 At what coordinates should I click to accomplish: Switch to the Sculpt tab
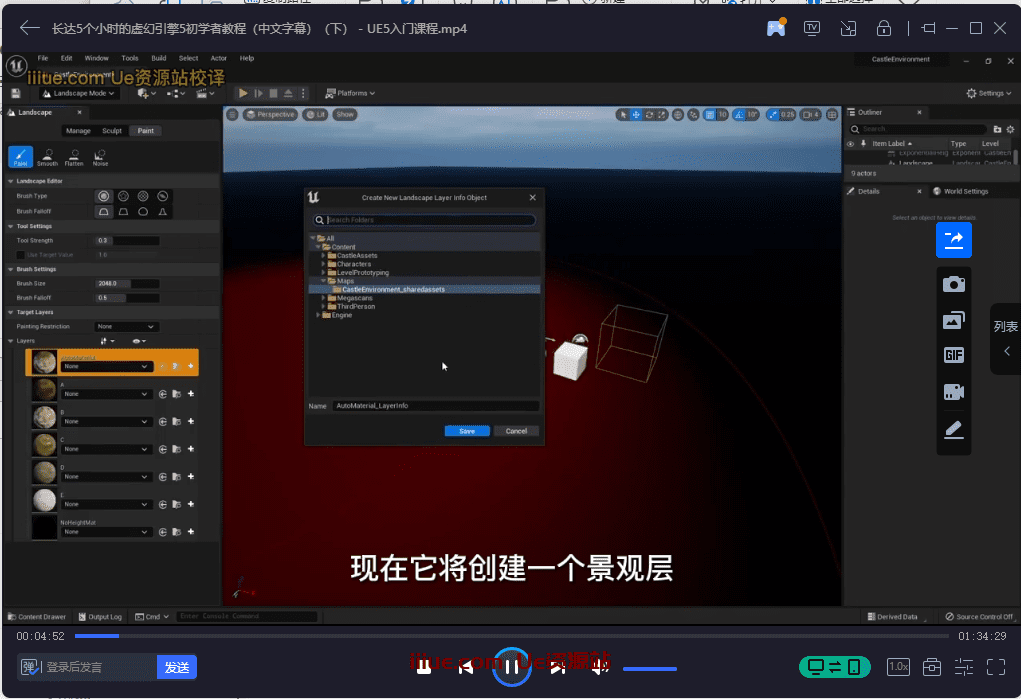(112, 131)
